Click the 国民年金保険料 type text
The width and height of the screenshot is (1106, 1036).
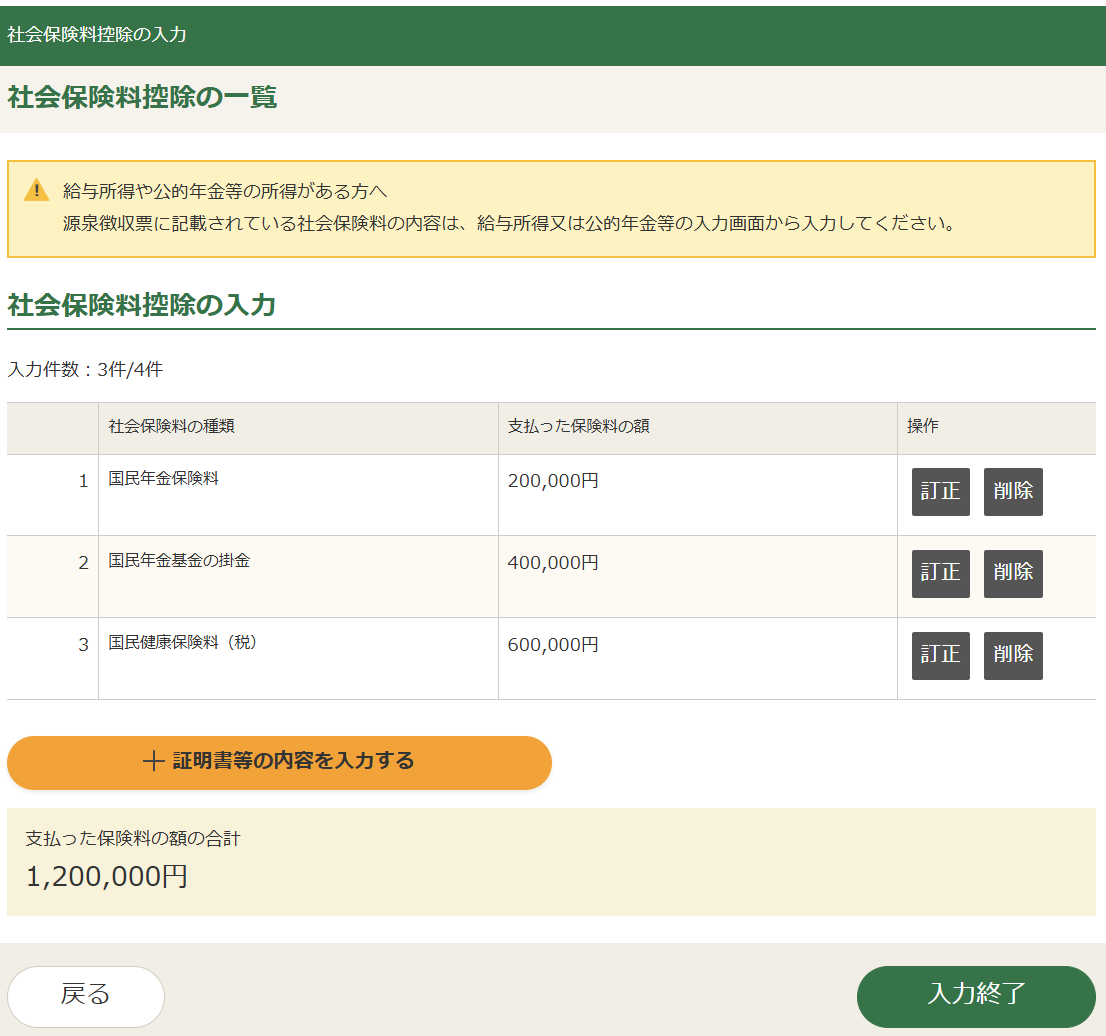pyautogui.click(x=164, y=478)
